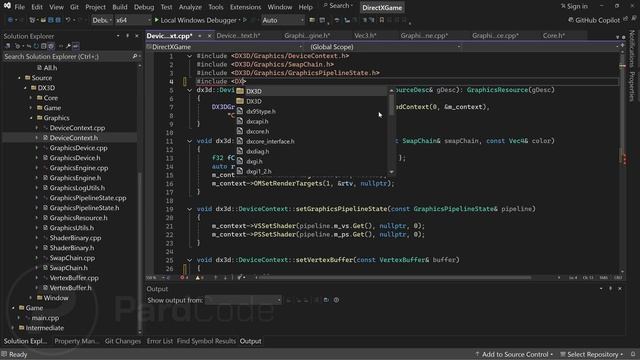Pin the Output panel
The height and width of the screenshot is (360, 640).
click(611, 289)
